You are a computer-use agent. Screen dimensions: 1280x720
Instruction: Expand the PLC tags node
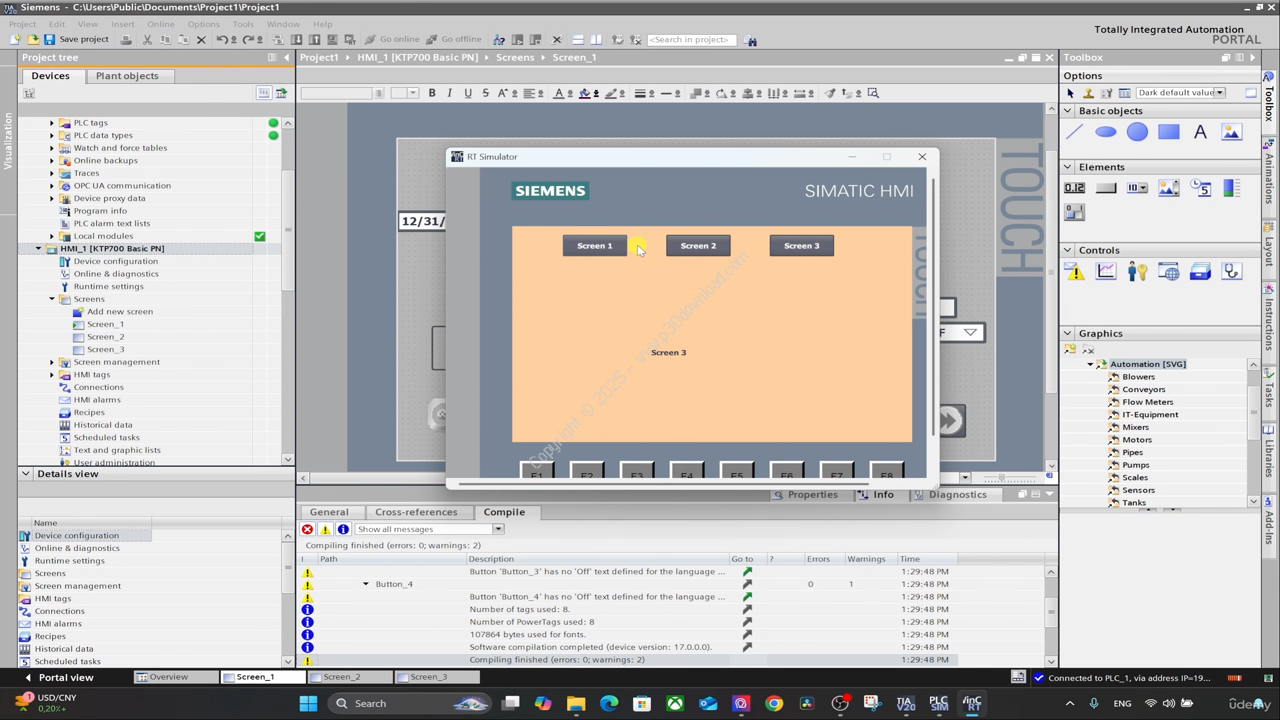pos(52,123)
